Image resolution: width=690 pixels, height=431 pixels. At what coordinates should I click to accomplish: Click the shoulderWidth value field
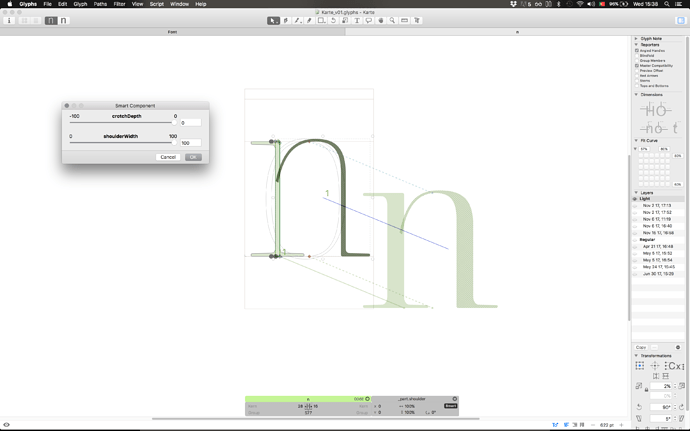[191, 143]
